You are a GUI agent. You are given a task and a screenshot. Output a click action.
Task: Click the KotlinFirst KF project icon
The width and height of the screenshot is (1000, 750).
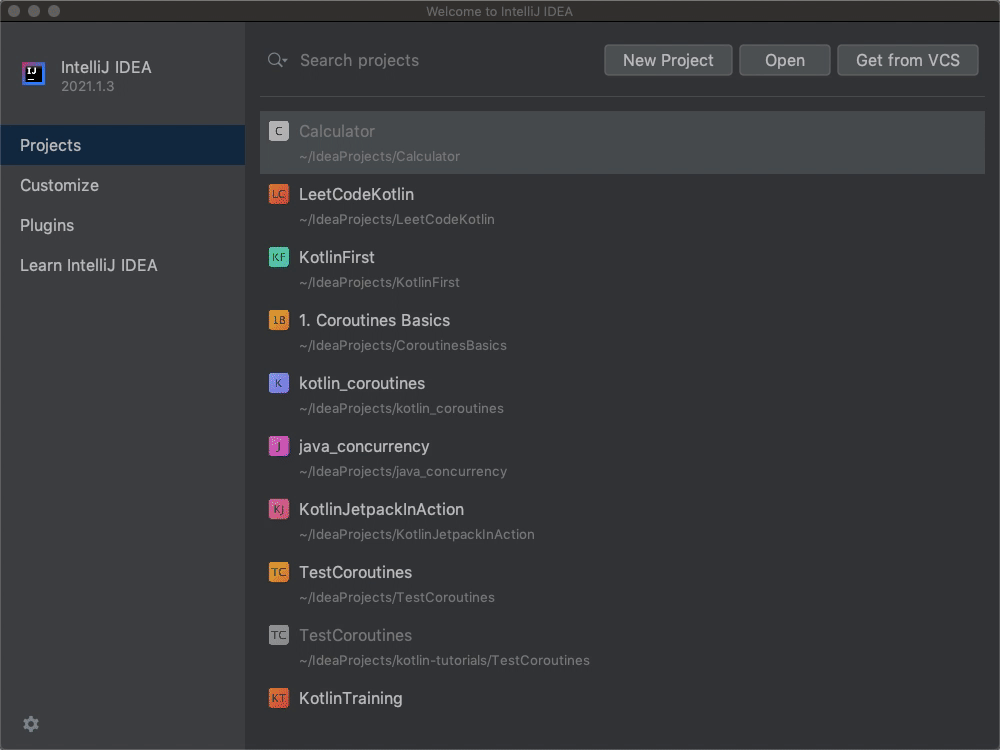(279, 257)
